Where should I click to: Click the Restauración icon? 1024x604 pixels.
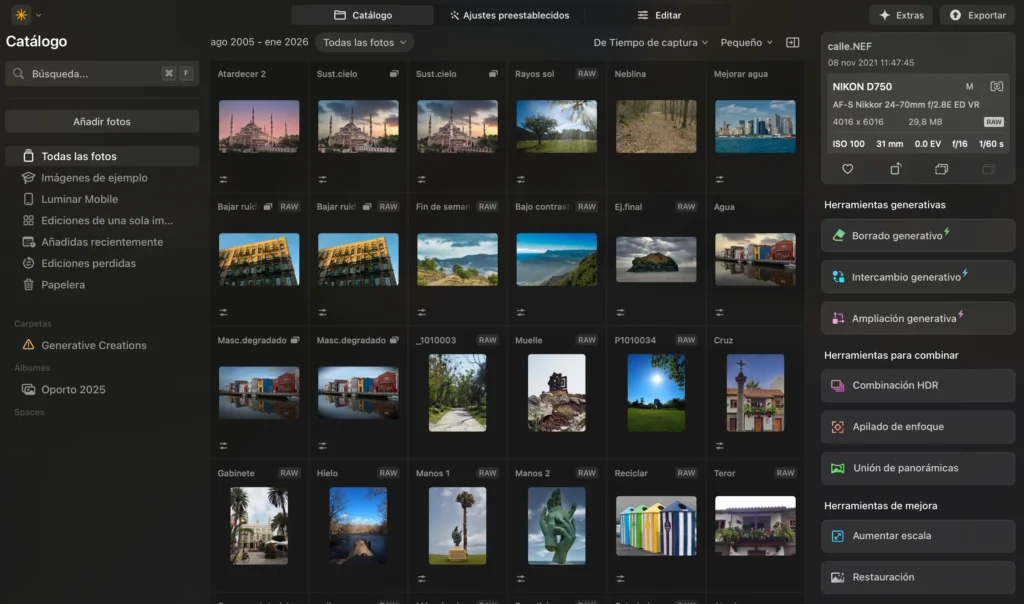pos(837,577)
